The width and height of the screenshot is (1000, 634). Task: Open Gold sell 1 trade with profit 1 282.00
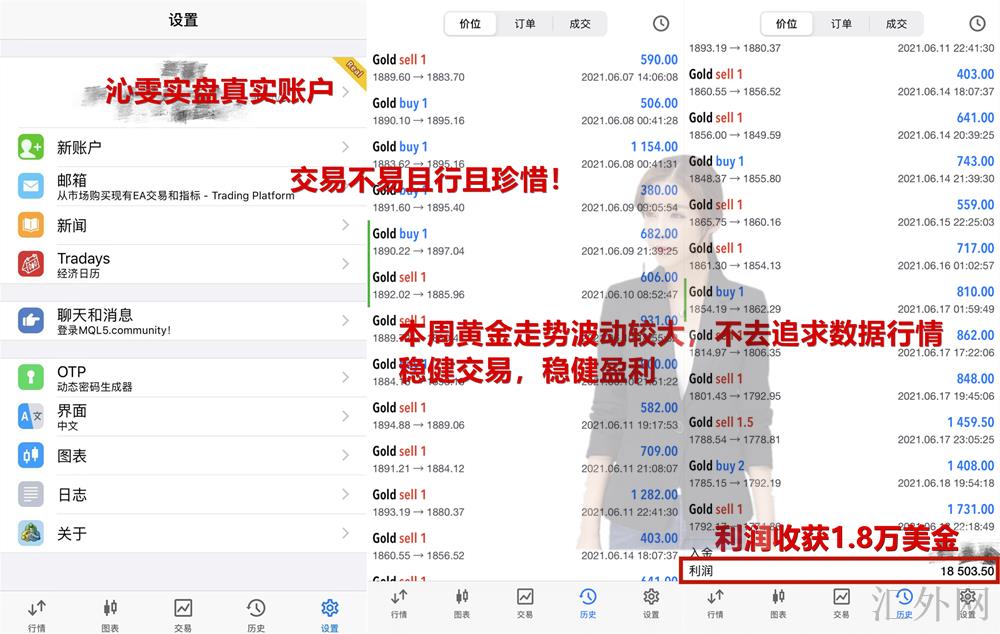(x=525, y=503)
